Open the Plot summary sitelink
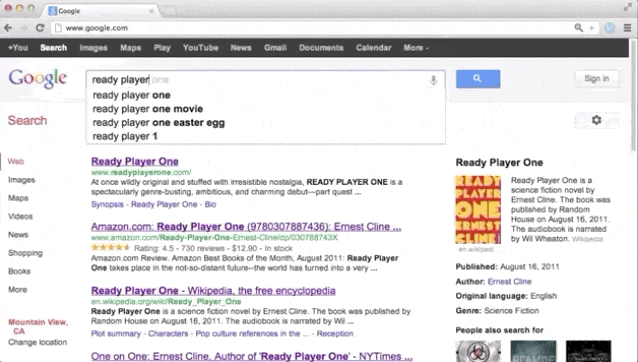 116,334
